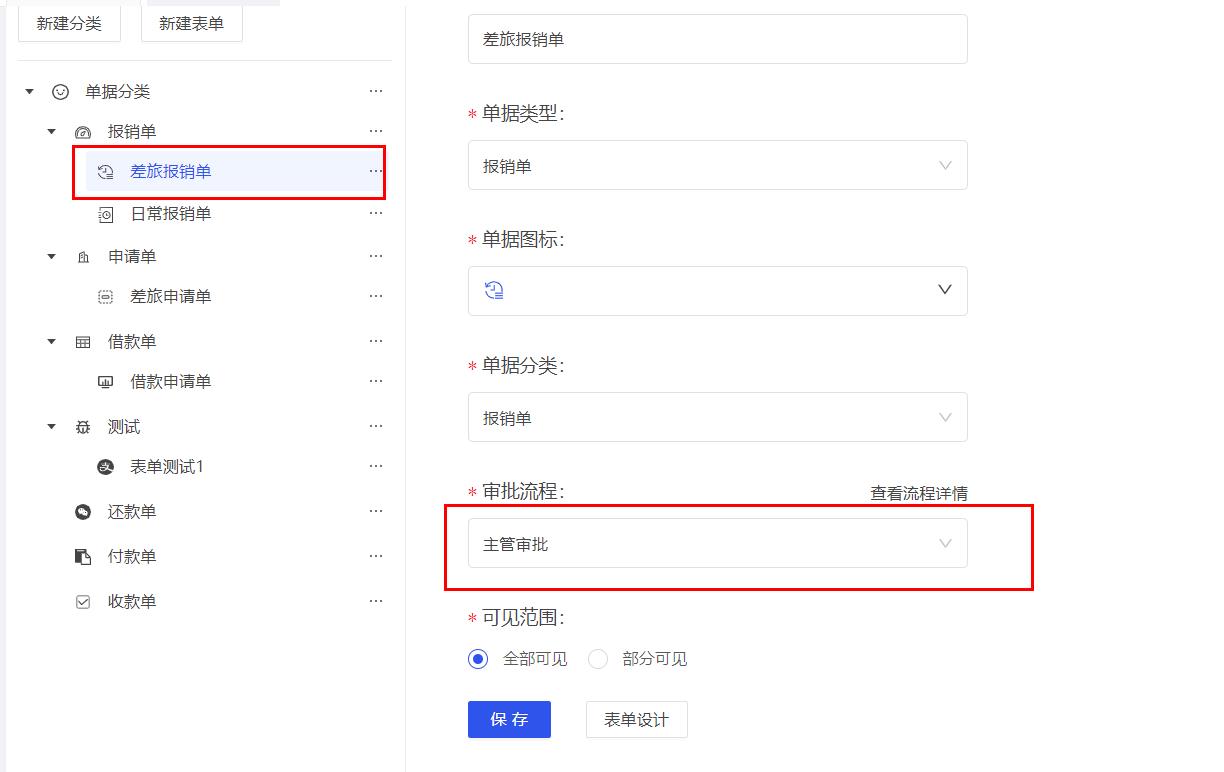Open the 审批流程 dropdown showing 主管审批
1224x772 pixels.
(717, 543)
